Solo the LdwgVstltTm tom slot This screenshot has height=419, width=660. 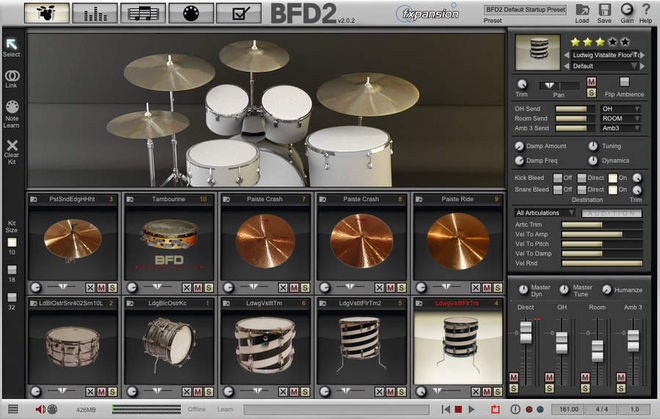305,392
